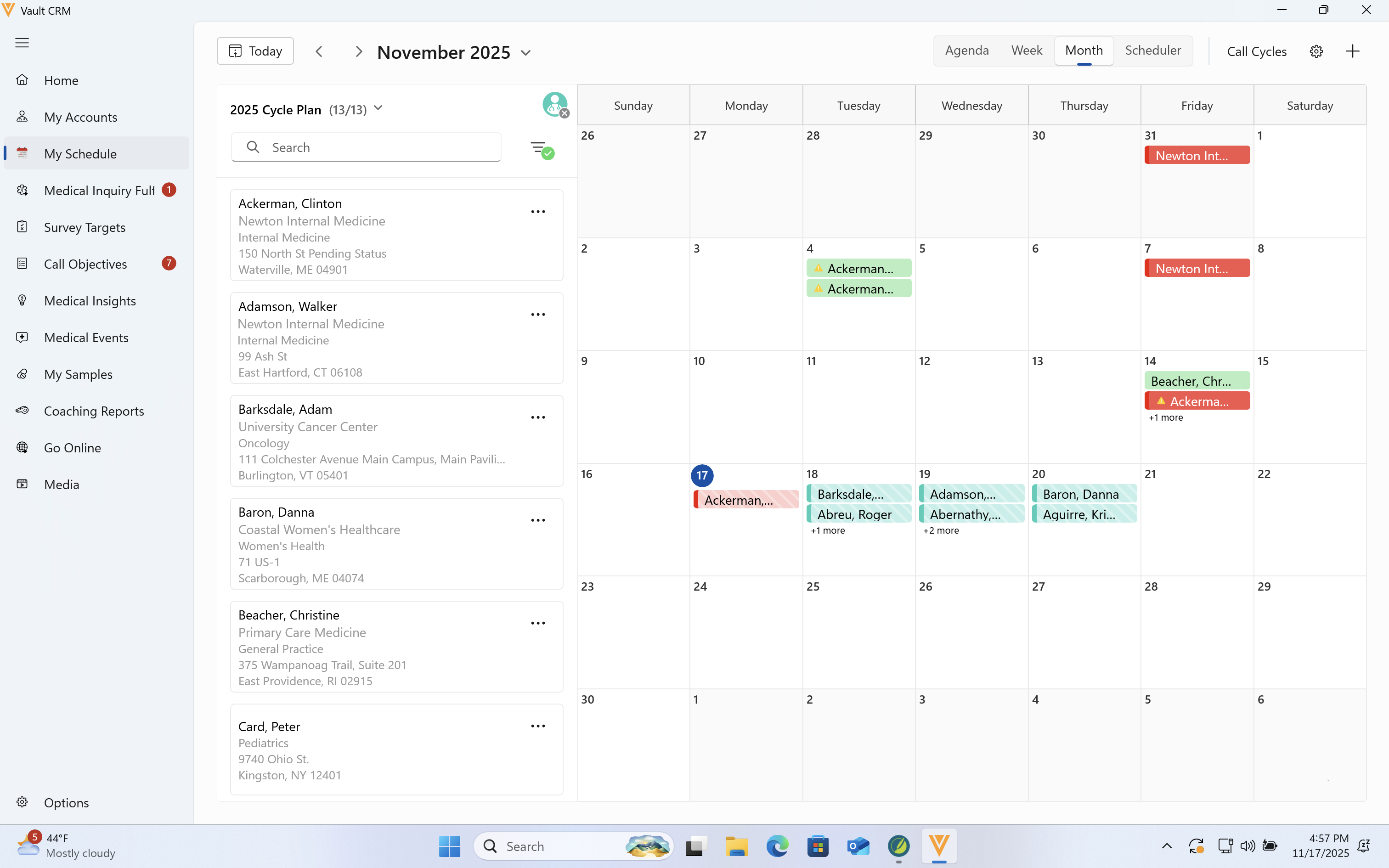Show the +2 more events on the 19th
The height and width of the screenshot is (868, 1389).
[x=941, y=530]
